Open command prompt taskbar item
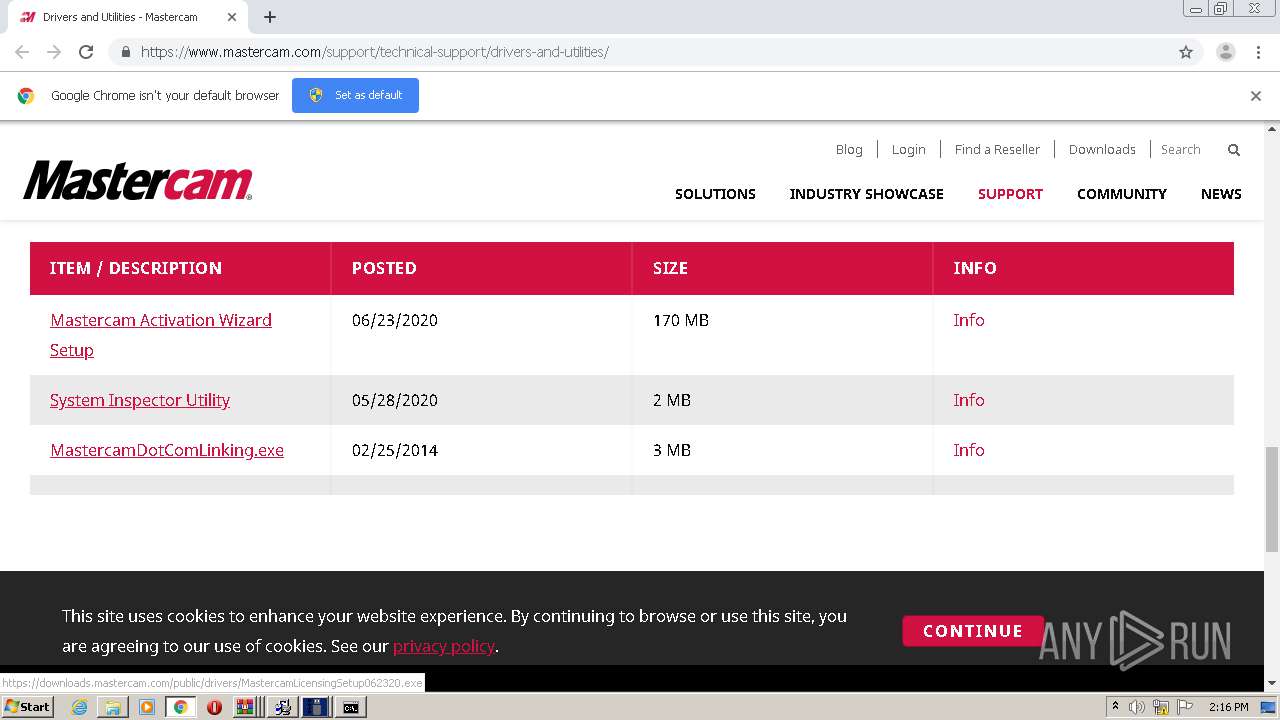Screen dimensions: 1280x720 (x=351, y=707)
